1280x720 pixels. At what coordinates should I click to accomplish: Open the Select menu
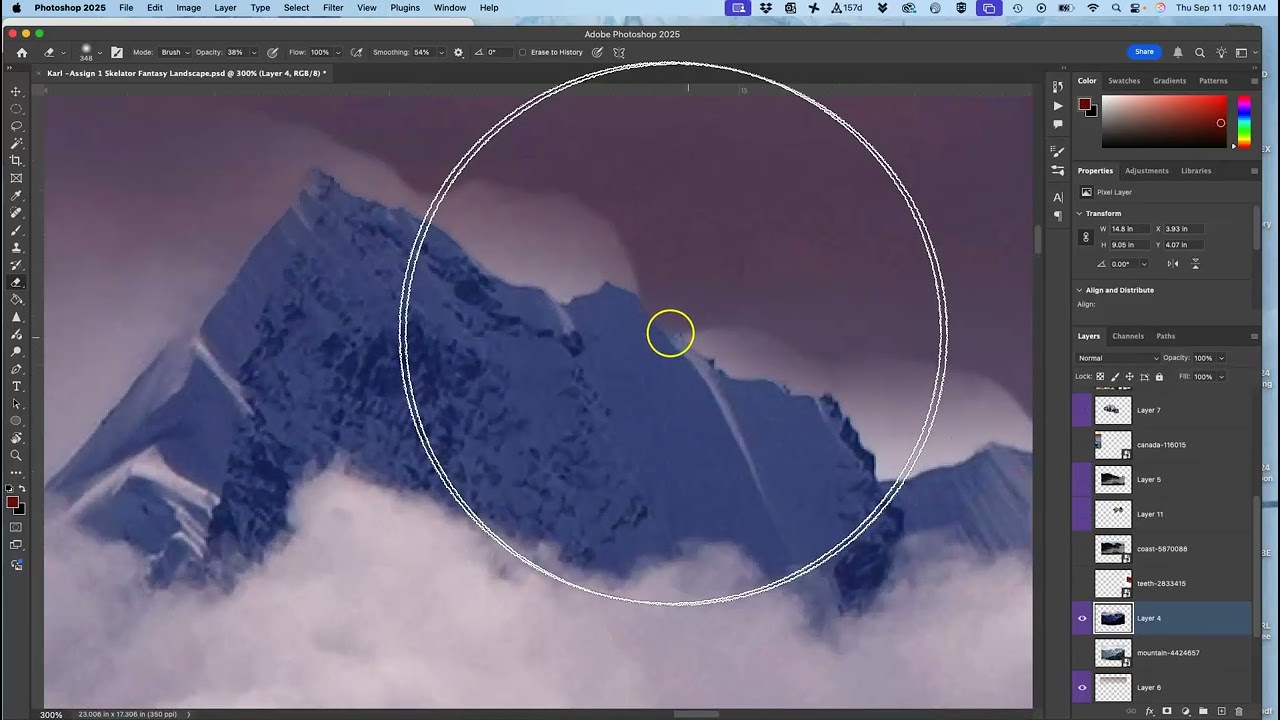pyautogui.click(x=296, y=8)
